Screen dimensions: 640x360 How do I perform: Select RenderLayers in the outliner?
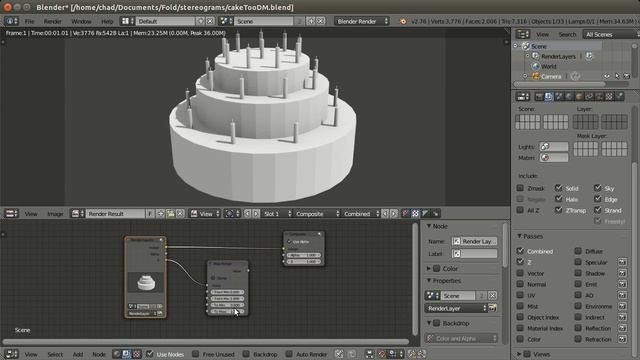pos(558,56)
